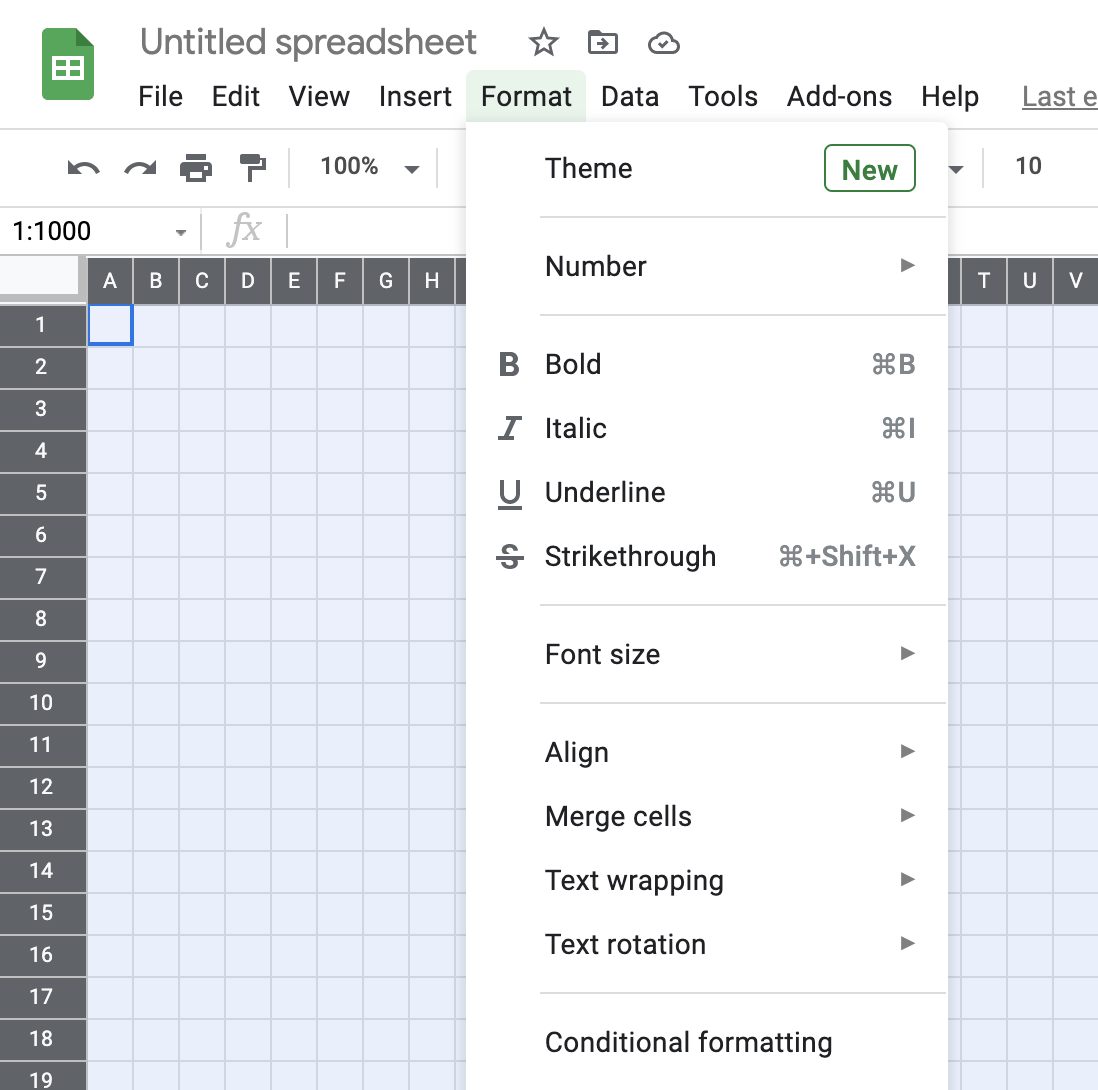Toggle Bold formatting
This screenshot has height=1090, width=1098.
tap(573, 364)
